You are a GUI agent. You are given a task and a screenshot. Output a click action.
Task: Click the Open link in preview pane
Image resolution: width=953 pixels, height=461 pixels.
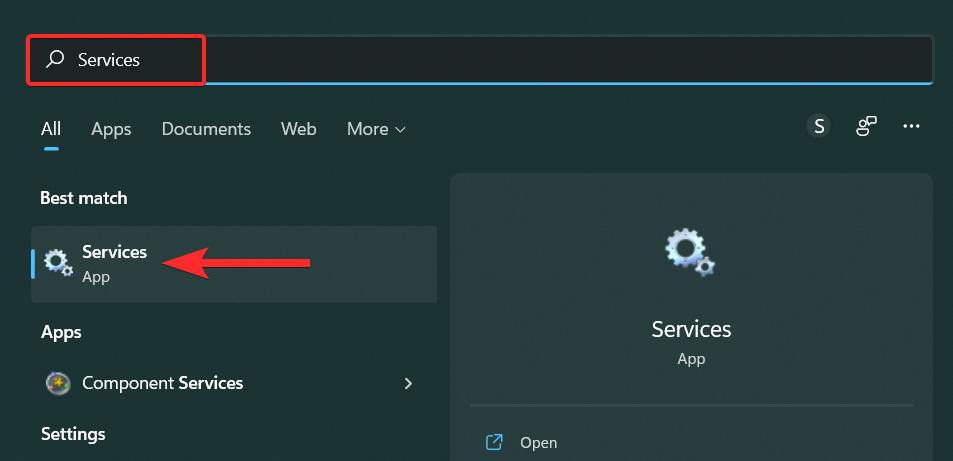(x=539, y=442)
